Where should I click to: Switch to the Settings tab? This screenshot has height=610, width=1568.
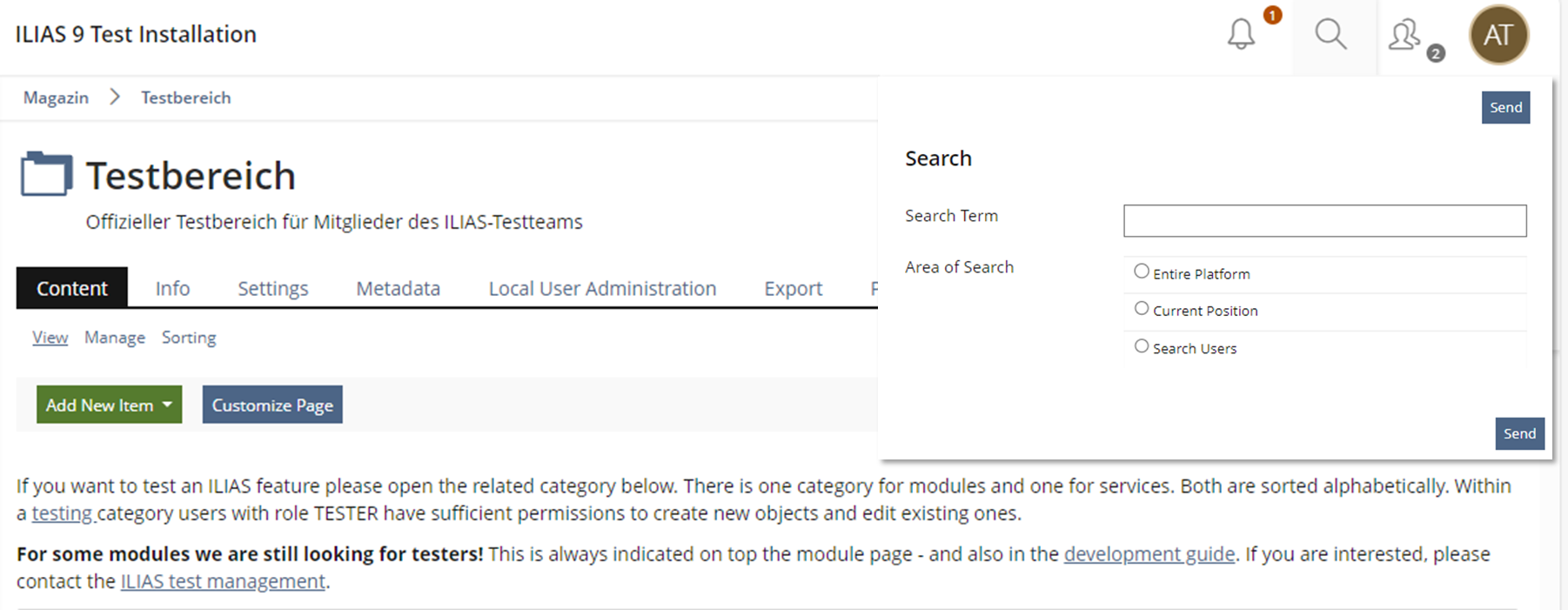pos(273,288)
